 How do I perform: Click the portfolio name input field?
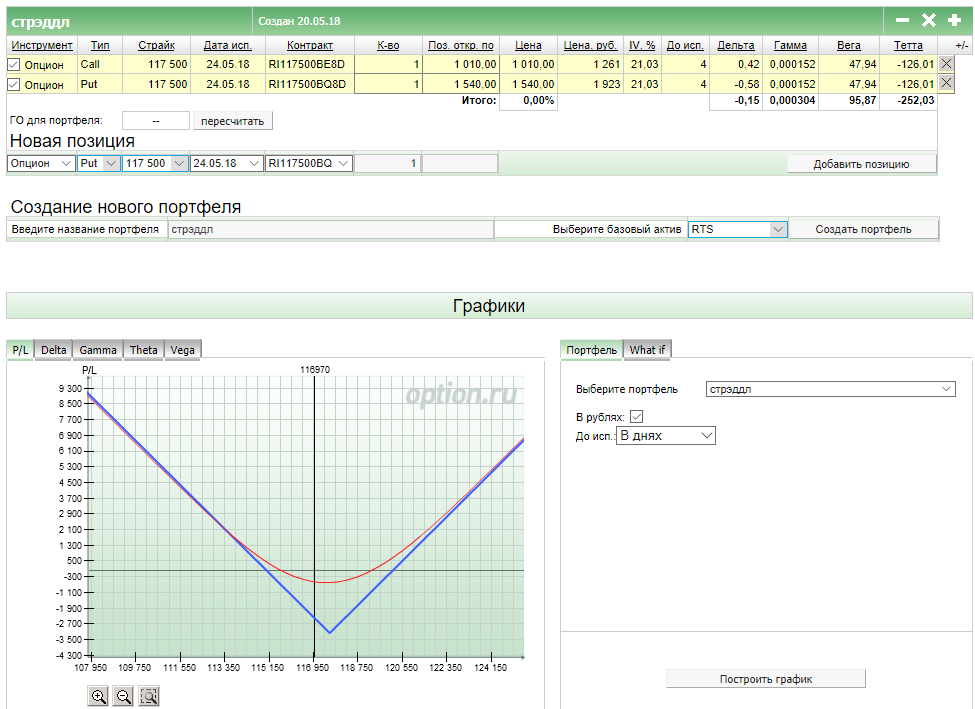click(330, 229)
